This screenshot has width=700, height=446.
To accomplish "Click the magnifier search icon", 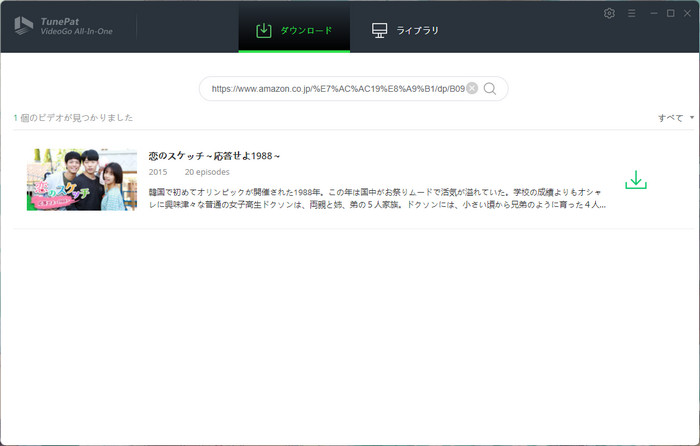I will (490, 88).
